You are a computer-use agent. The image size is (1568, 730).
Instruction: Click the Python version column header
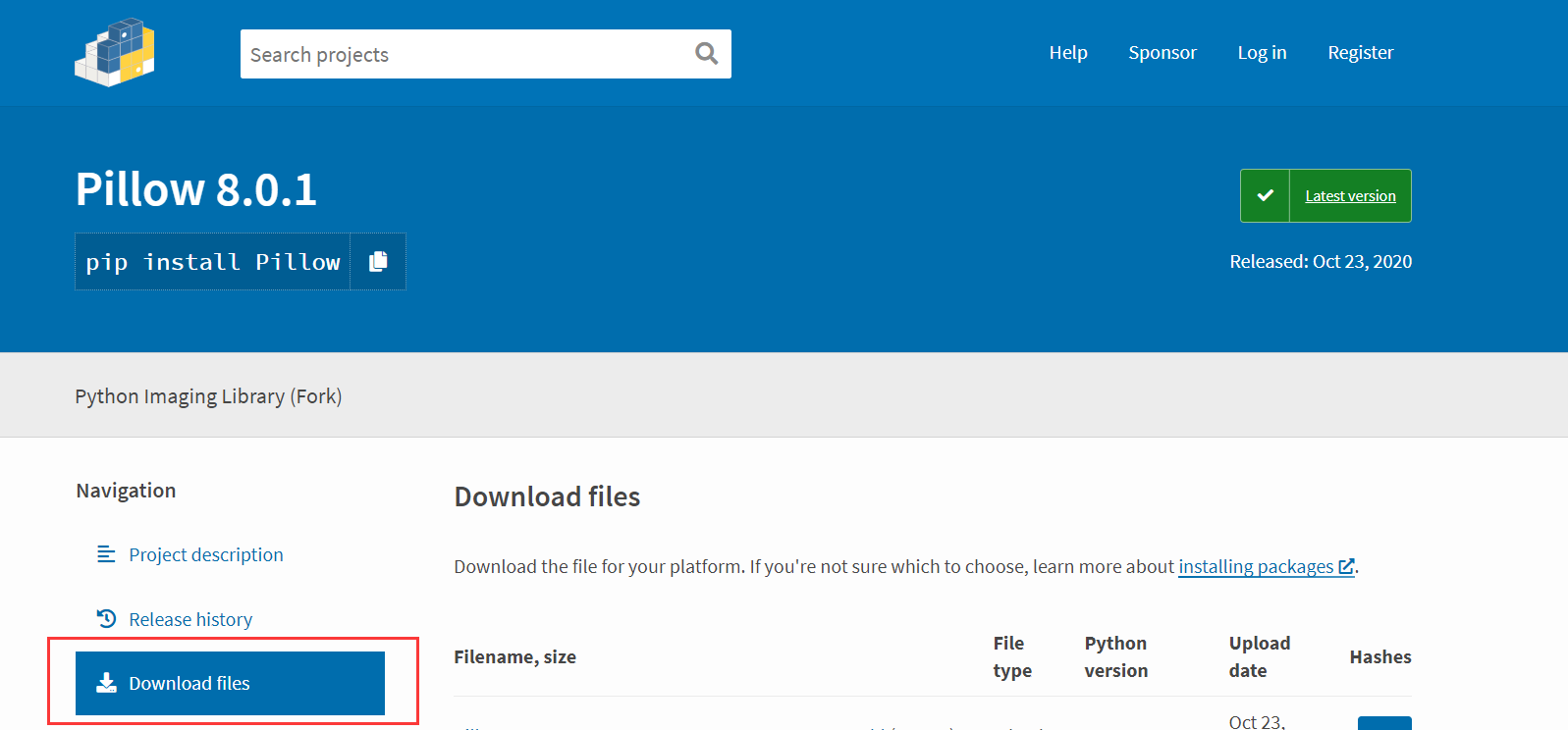tap(1116, 656)
